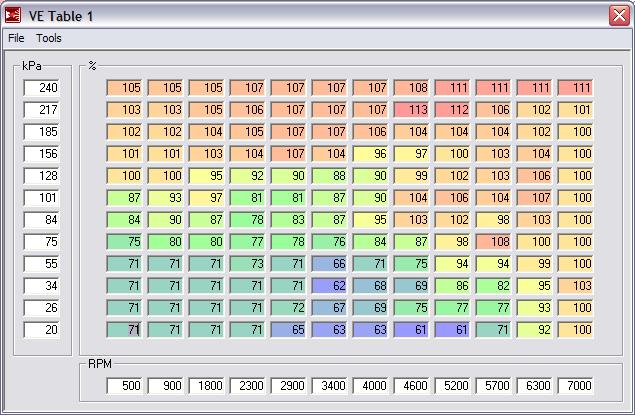Select VE cell at 240 kPa and 7000 RPM
635x416 pixels.
coord(575,88)
